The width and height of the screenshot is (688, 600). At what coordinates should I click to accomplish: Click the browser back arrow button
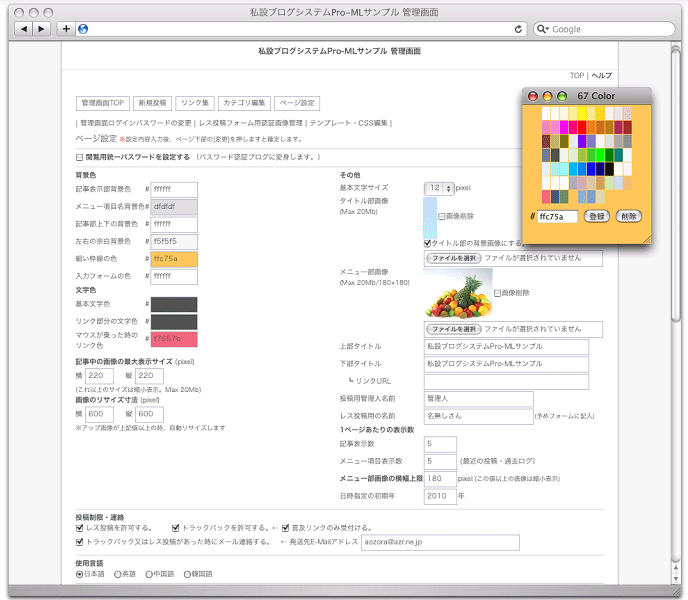click(x=24, y=29)
